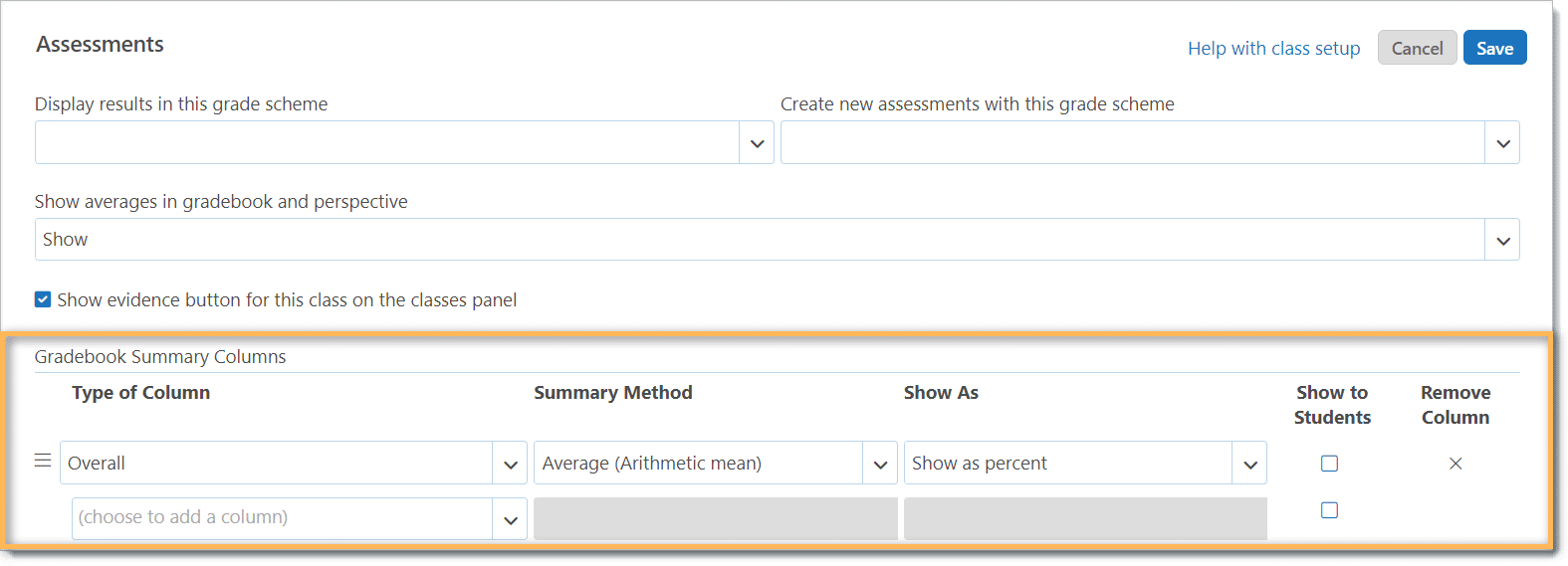Click the drag handle beside Overall row

click(43, 462)
